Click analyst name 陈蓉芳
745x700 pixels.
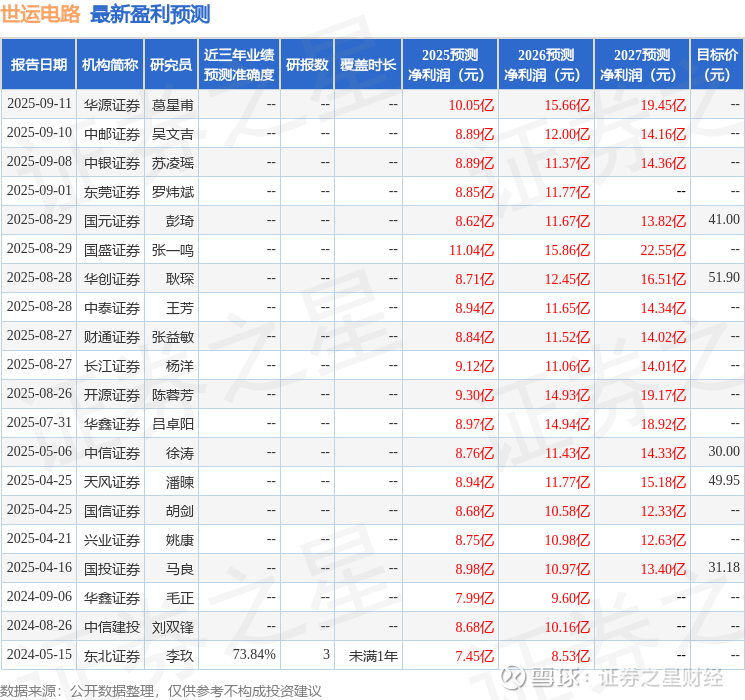172,395
